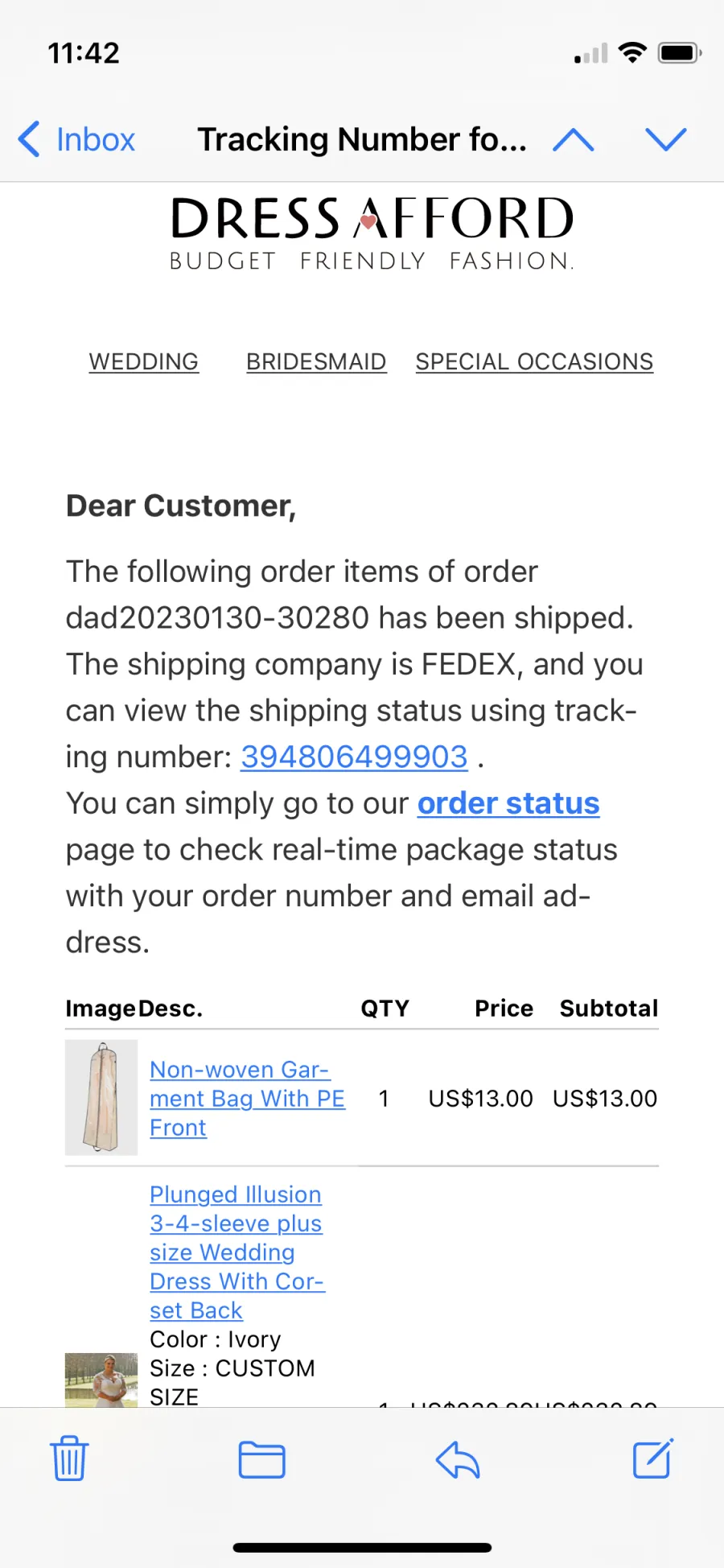Open the SPECIAL OCCASIONS category link

pos(534,362)
